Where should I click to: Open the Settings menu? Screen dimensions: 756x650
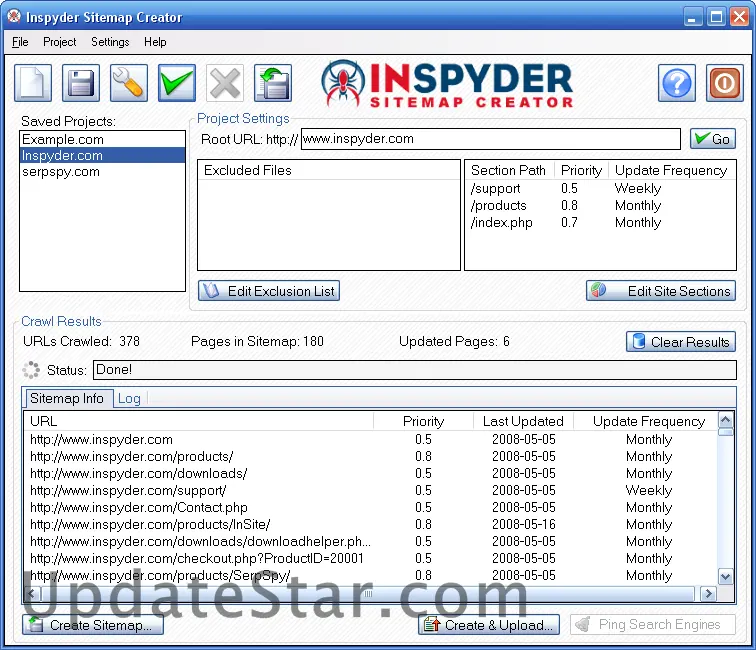(x=110, y=42)
